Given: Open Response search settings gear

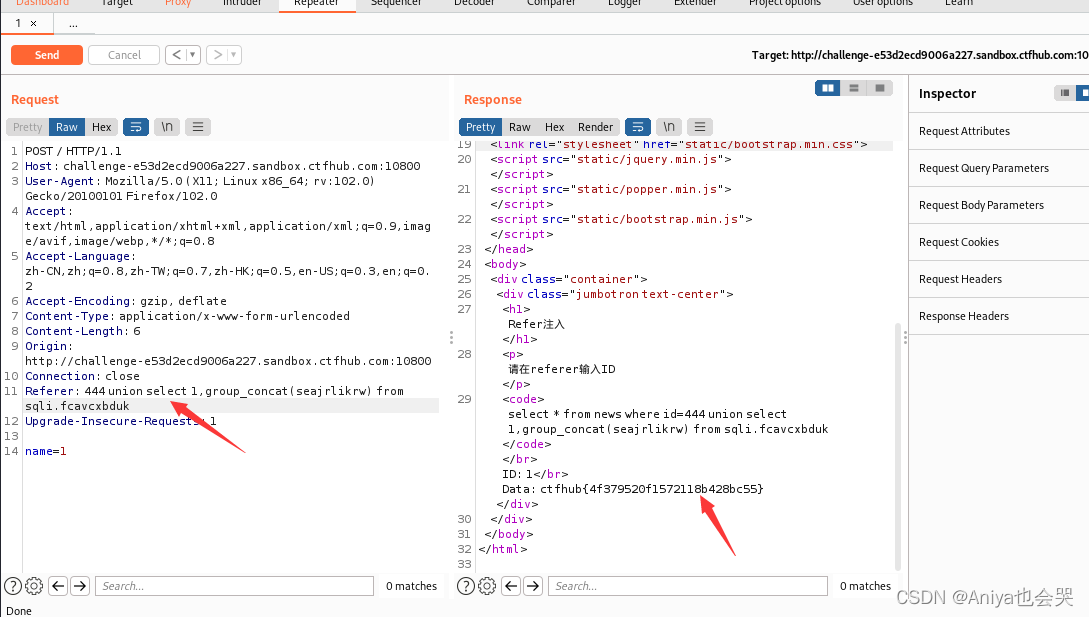Looking at the screenshot, I should 488,586.
